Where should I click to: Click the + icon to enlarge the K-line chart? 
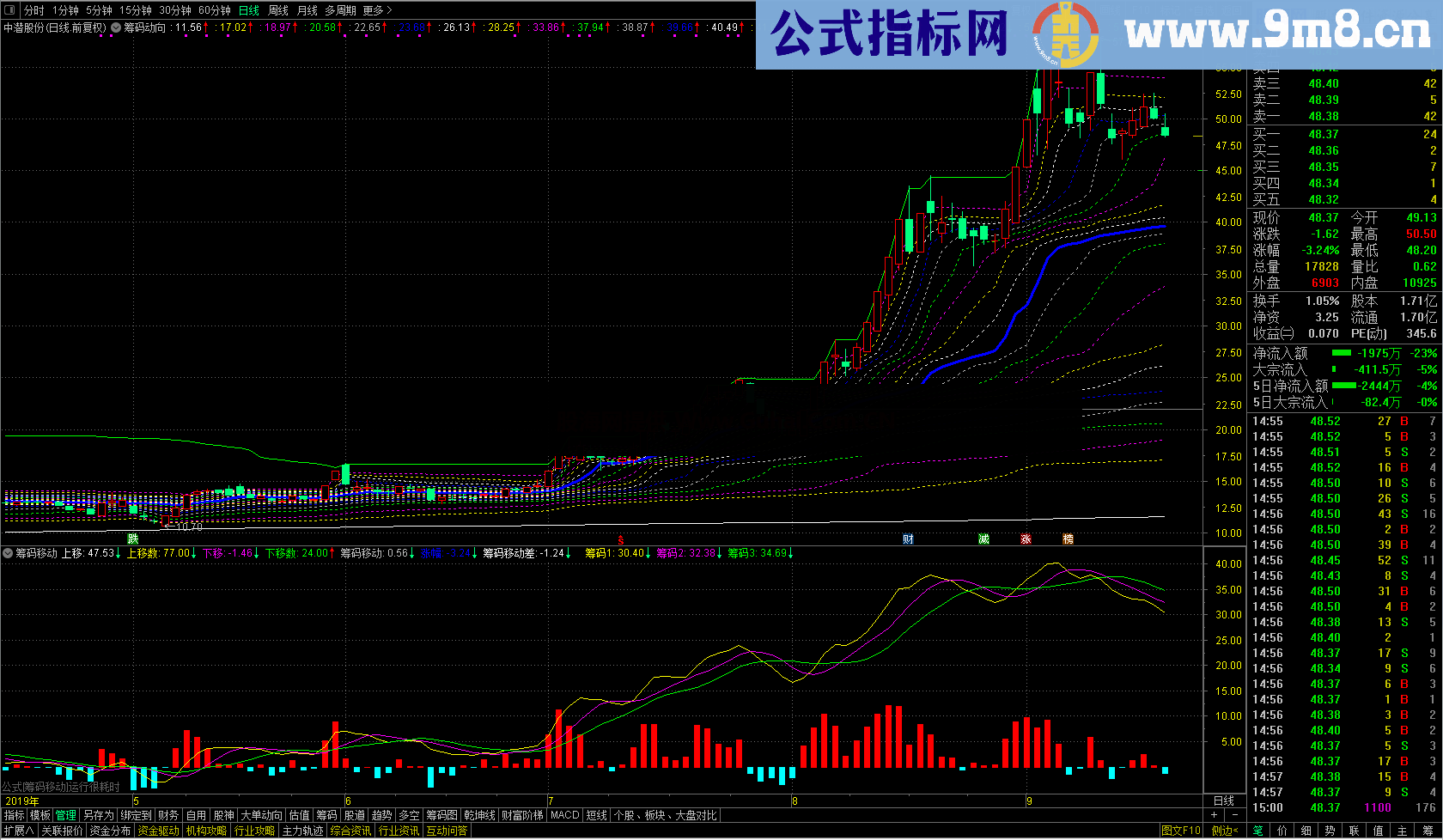[x=1213, y=814]
